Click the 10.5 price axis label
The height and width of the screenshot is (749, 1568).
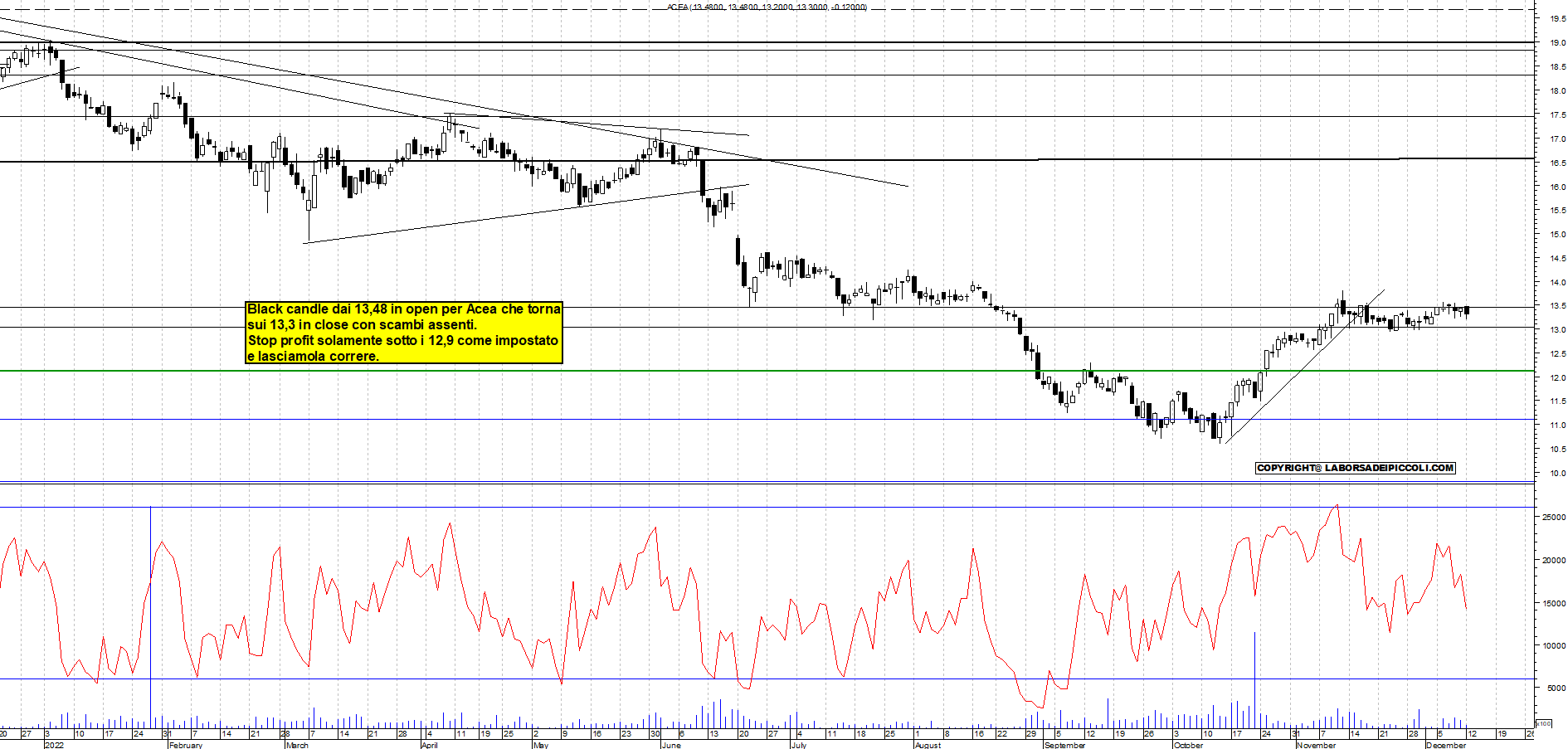[1557, 449]
